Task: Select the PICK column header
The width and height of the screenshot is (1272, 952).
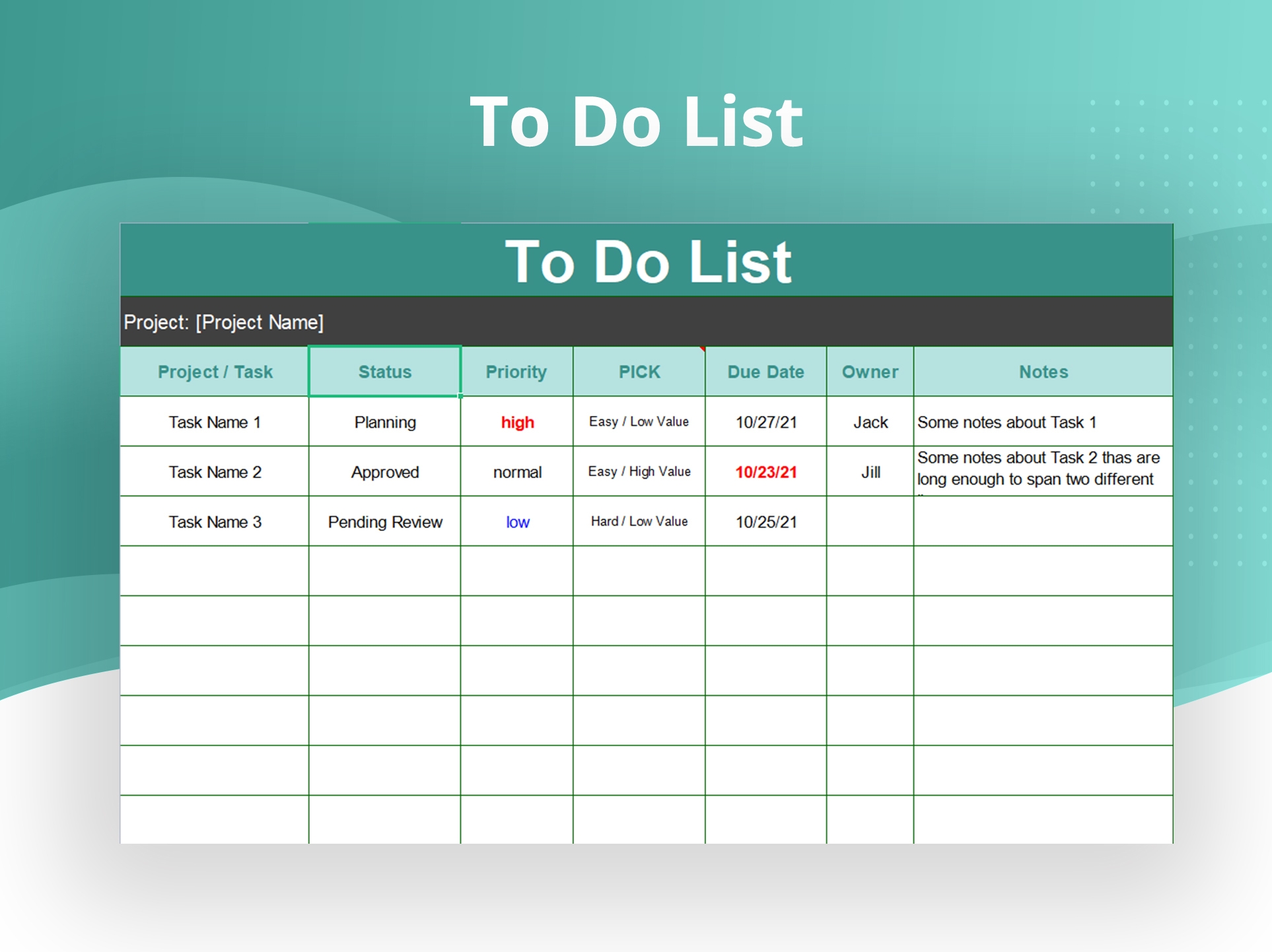Action: 638,371
